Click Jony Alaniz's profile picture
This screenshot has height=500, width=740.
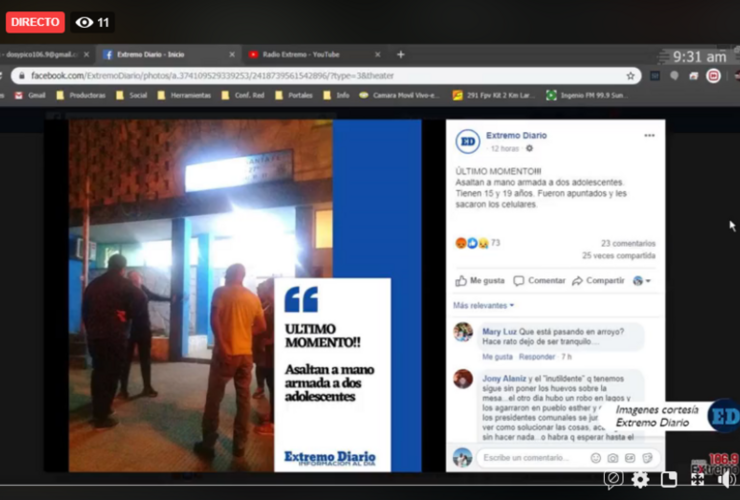(x=463, y=379)
